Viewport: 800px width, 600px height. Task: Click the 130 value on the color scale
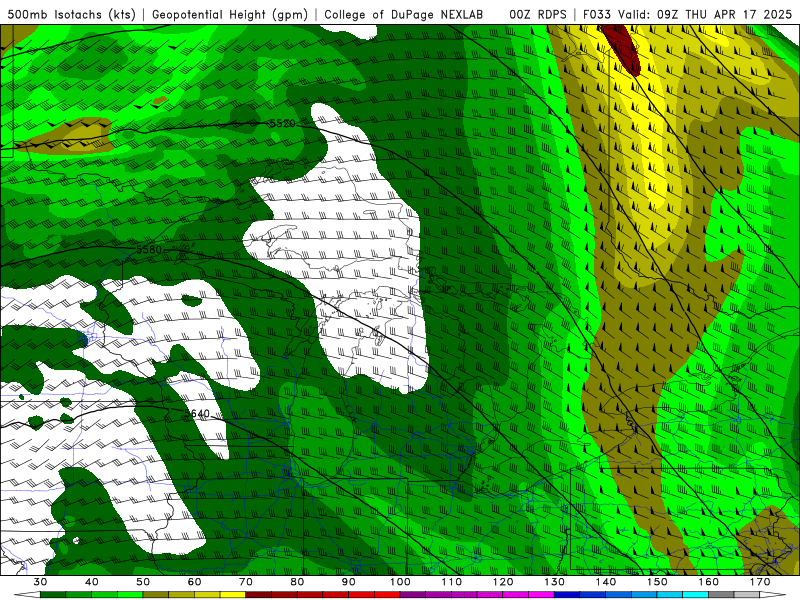(x=554, y=582)
